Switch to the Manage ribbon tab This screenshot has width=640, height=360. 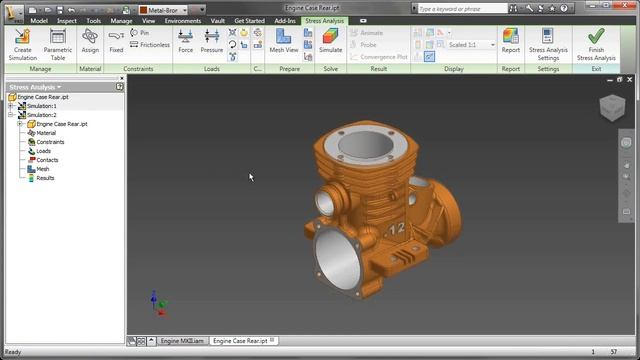click(121, 21)
